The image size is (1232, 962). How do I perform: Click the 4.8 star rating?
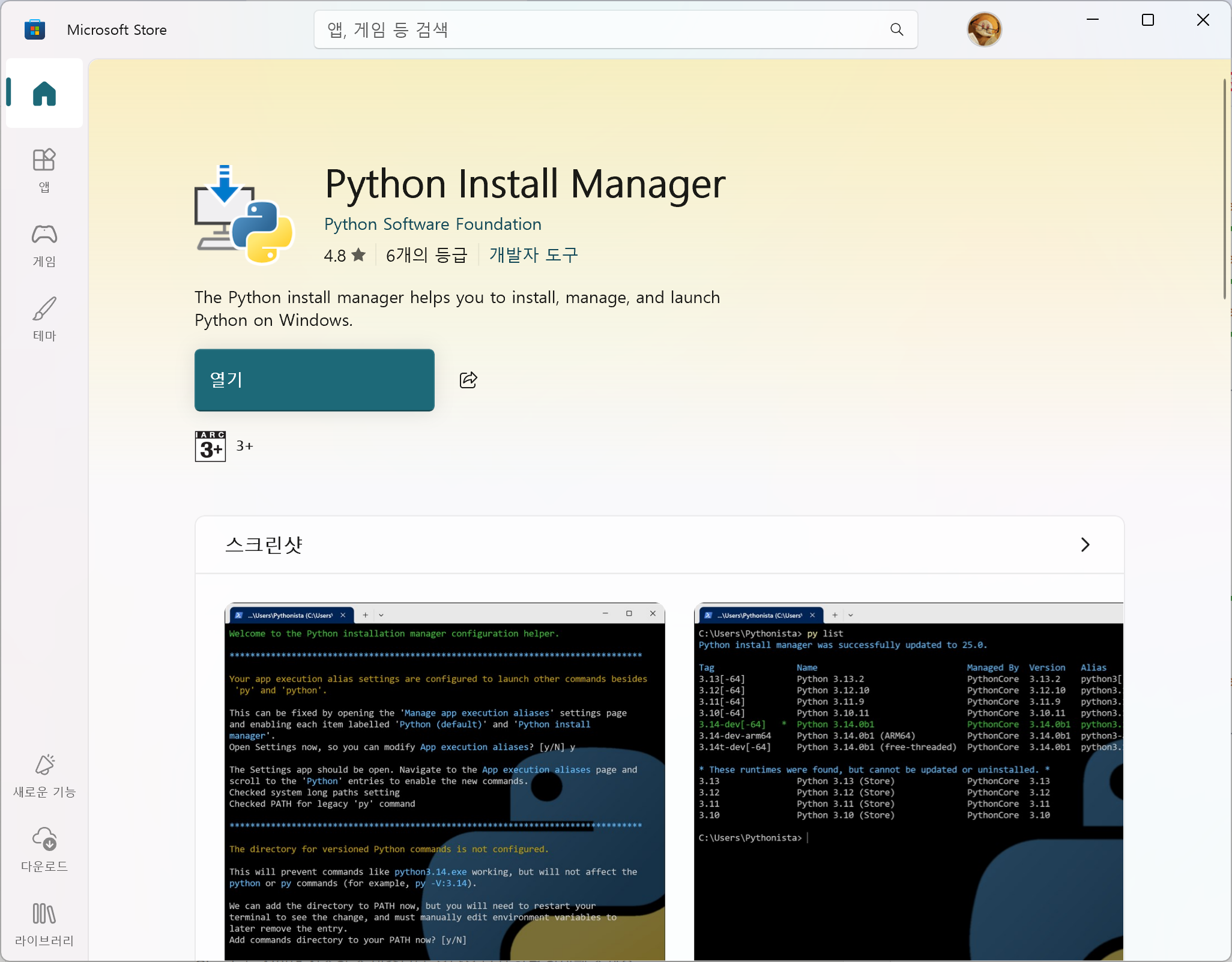point(345,255)
